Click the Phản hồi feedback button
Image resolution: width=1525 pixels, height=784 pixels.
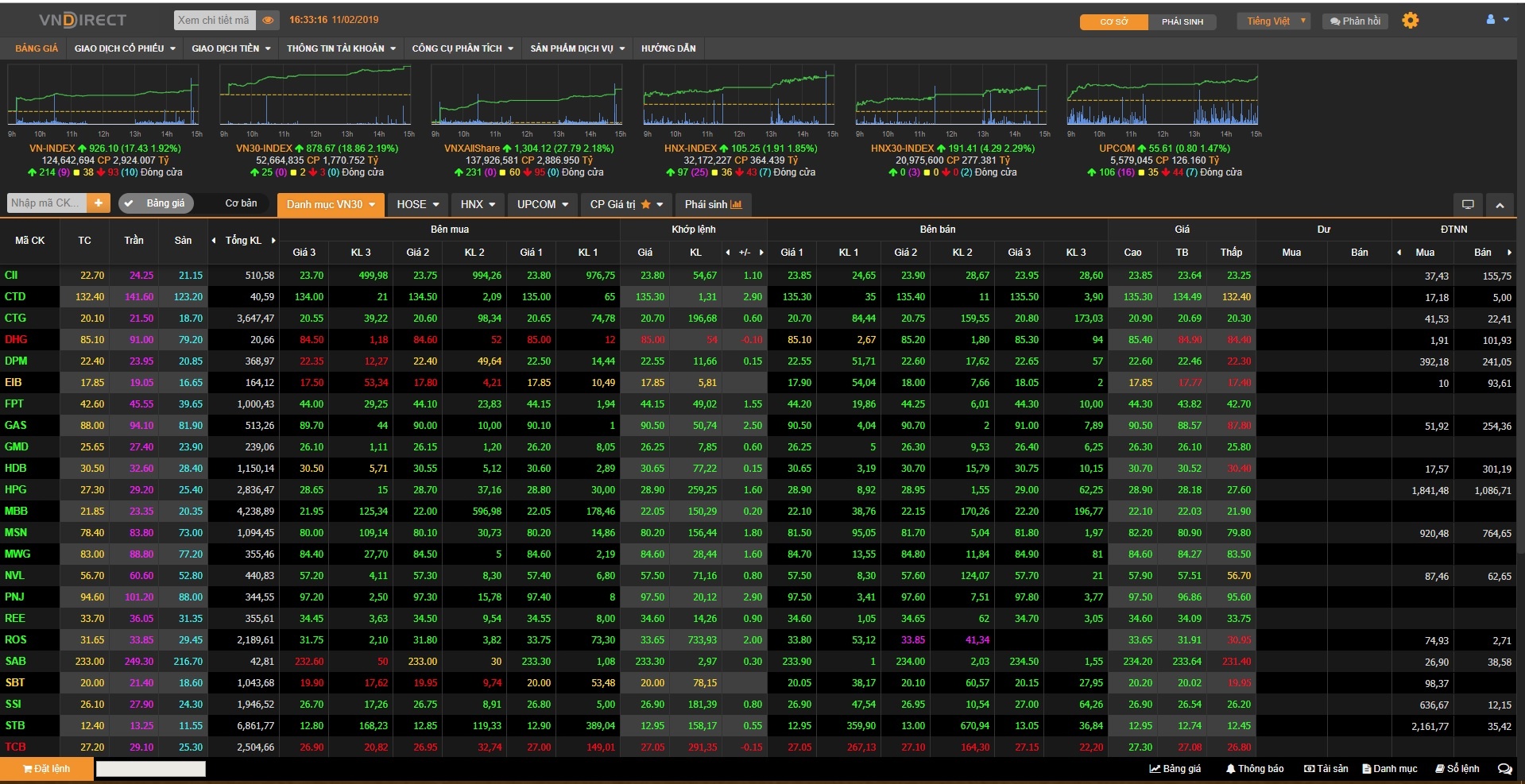pyautogui.click(x=1355, y=21)
